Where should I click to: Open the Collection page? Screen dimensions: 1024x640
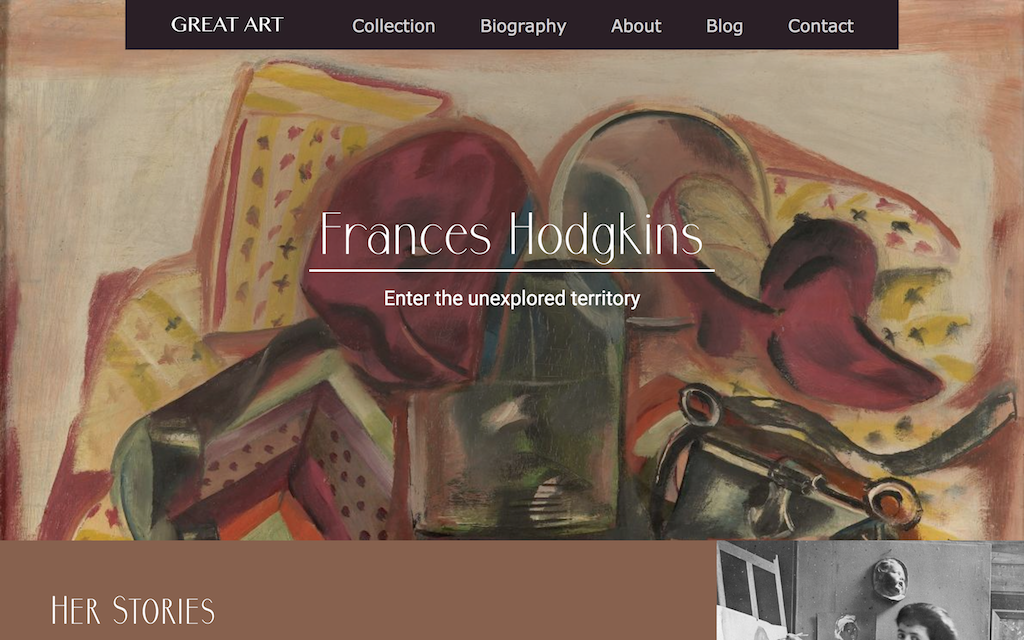pyautogui.click(x=393, y=26)
